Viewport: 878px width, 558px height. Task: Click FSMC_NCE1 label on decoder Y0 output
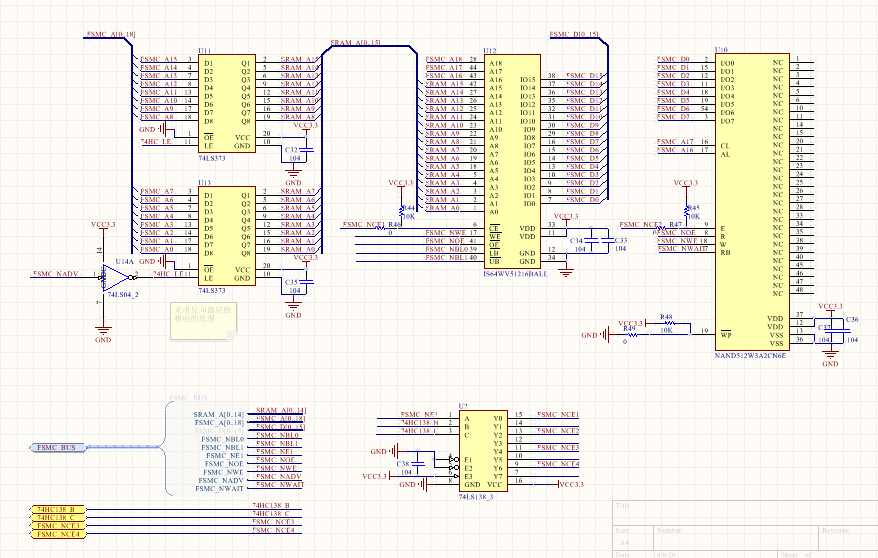[558, 415]
